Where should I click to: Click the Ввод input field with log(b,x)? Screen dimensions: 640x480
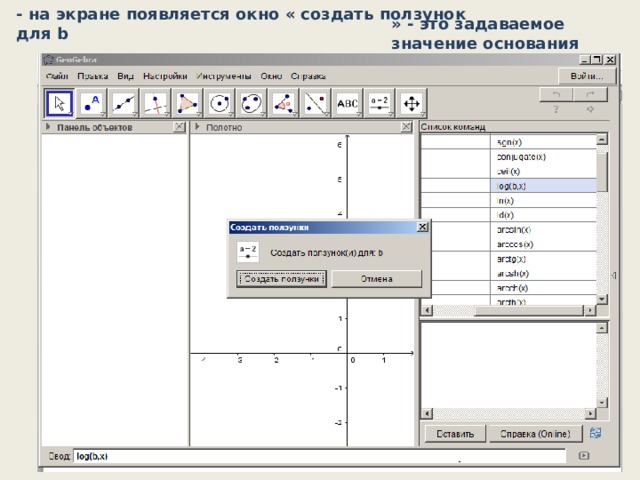tap(320, 456)
